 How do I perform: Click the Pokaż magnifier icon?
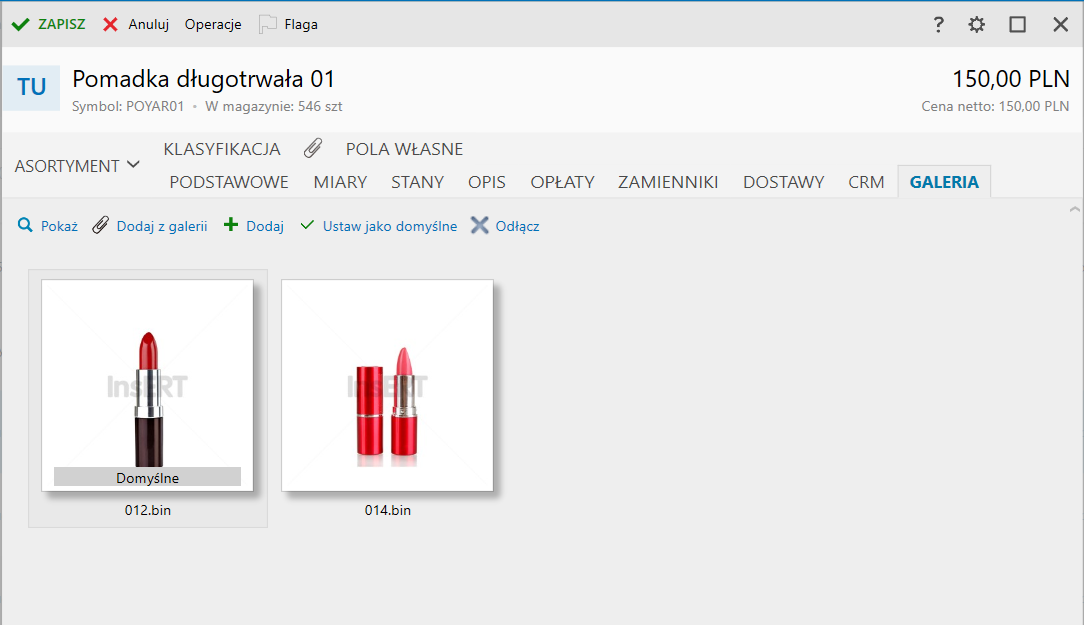pos(26,226)
